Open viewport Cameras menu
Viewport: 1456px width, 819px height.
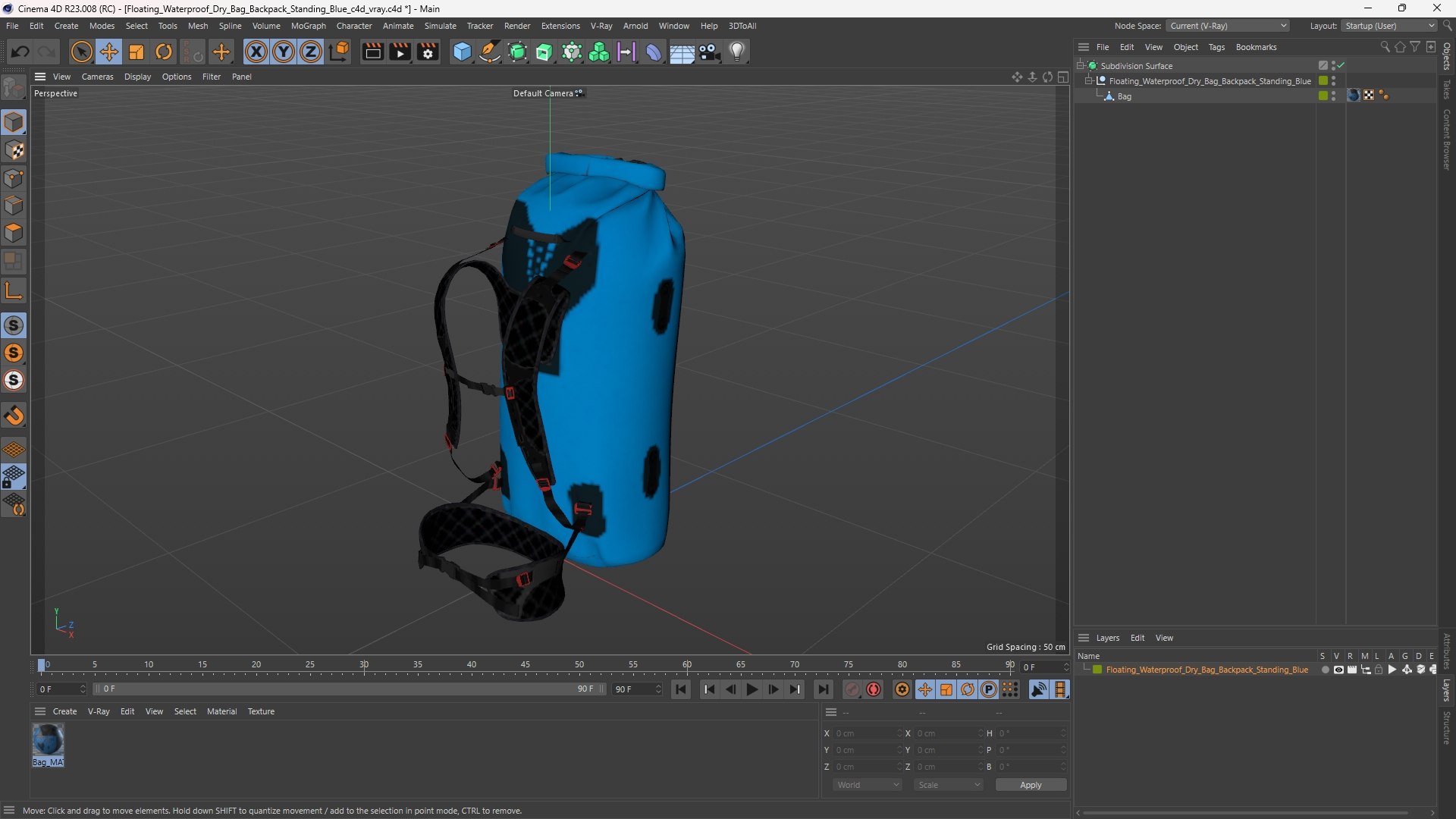tap(97, 77)
